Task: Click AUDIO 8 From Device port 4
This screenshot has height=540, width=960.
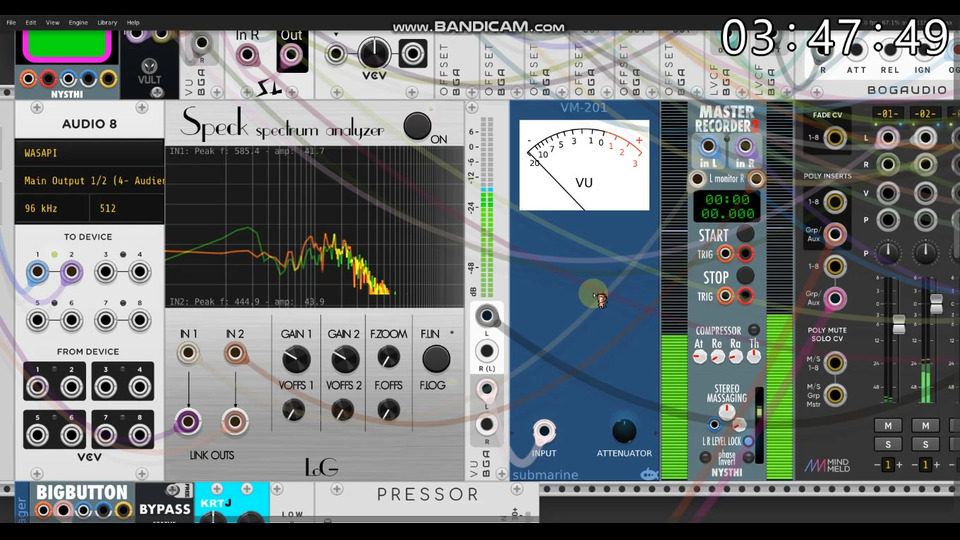Action: pos(140,387)
